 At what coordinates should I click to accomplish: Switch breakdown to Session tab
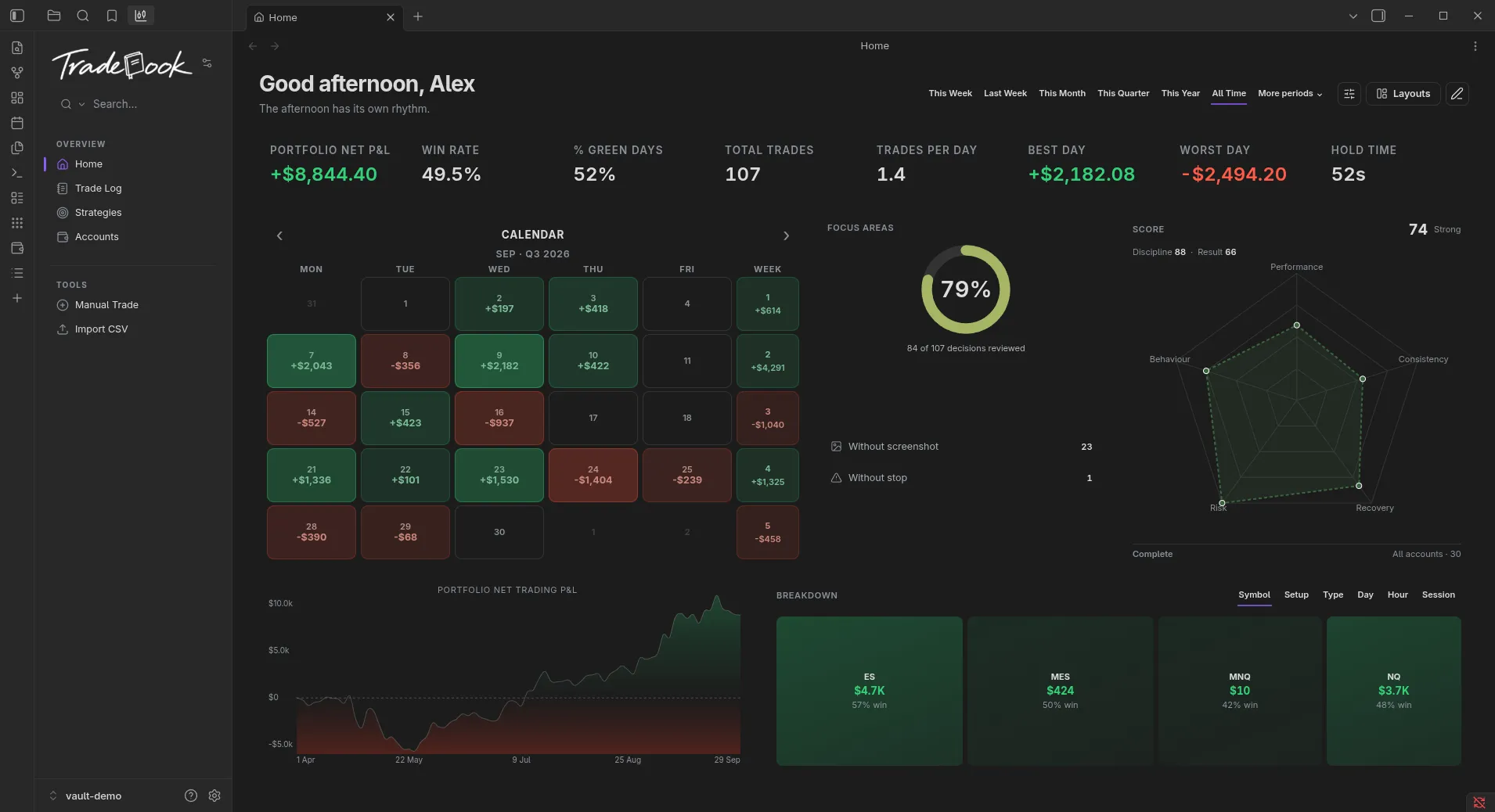[1439, 595]
